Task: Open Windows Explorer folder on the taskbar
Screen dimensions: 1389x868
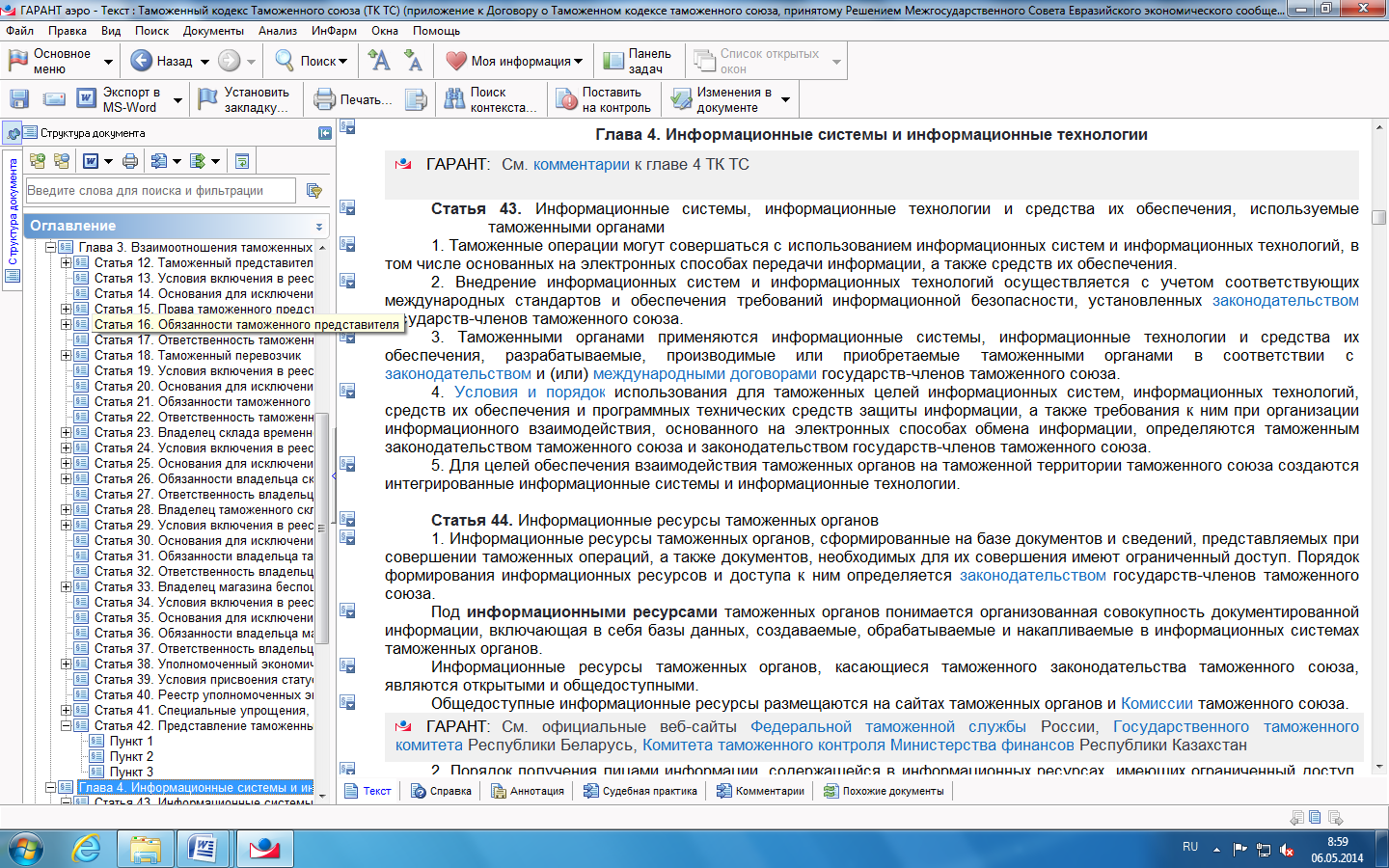Action: 146,849
